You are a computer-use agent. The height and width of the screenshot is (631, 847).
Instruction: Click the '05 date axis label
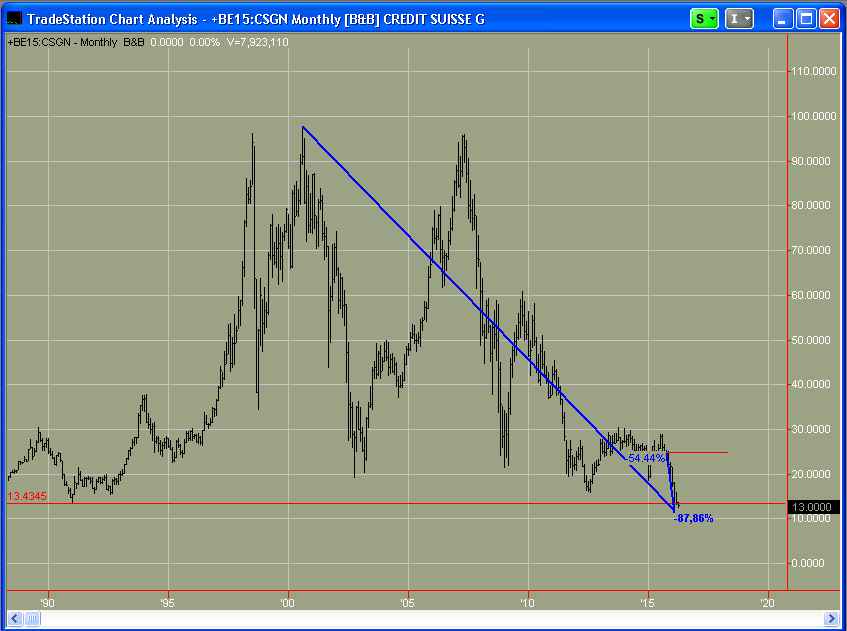point(408,602)
